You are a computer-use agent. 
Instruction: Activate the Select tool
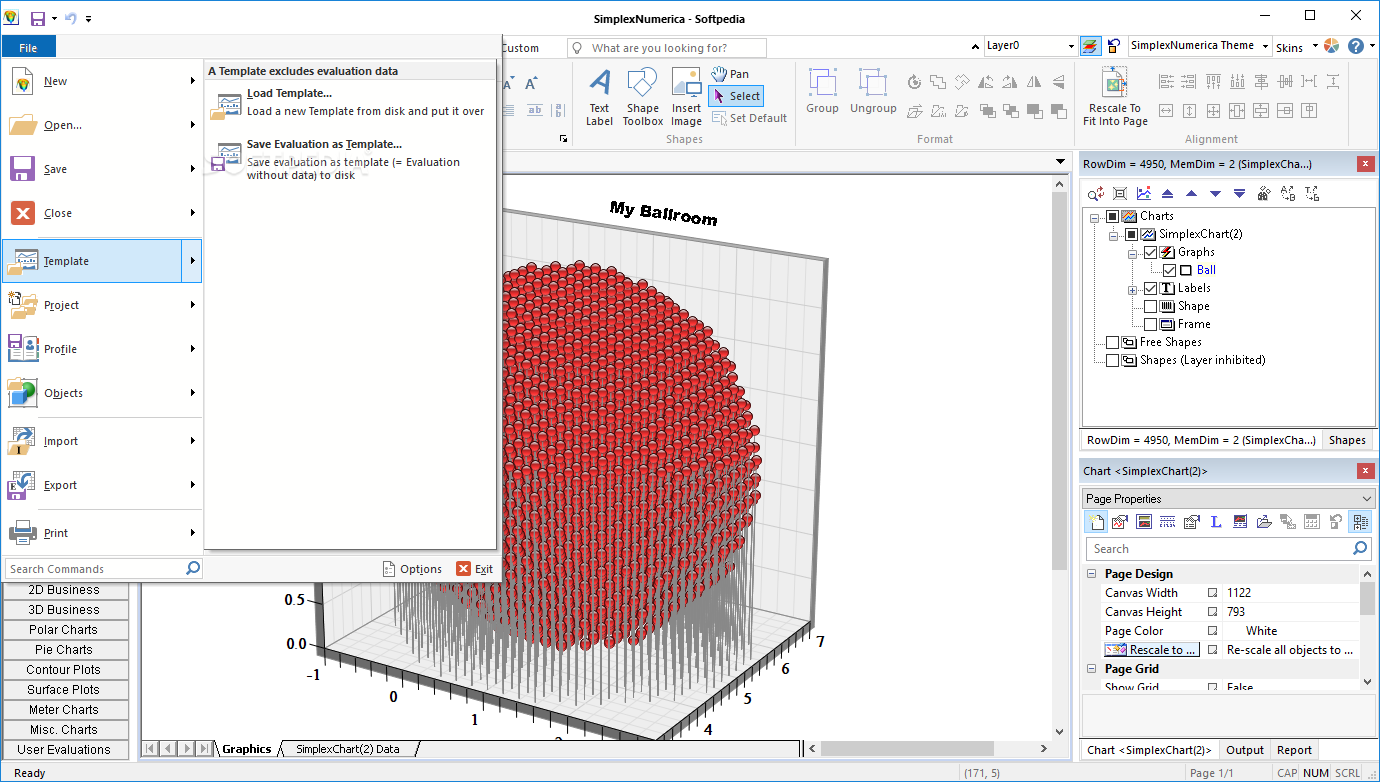736,96
